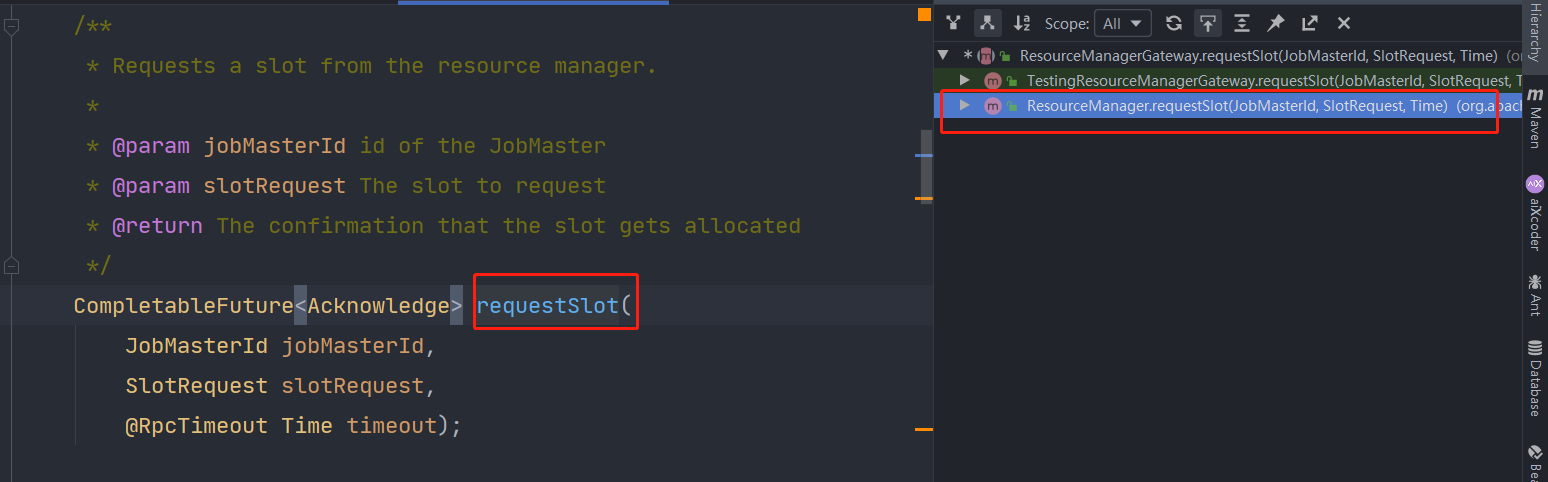Click the orange inspection indicator at the top of the editor
The width and height of the screenshot is (1548, 482).
924,14
